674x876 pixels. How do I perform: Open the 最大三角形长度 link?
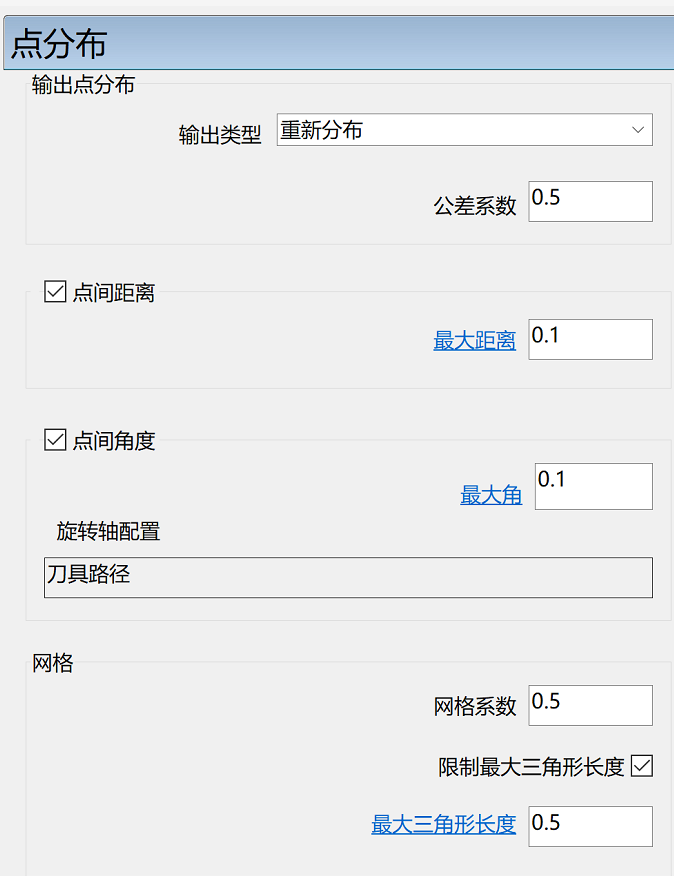[x=444, y=825]
